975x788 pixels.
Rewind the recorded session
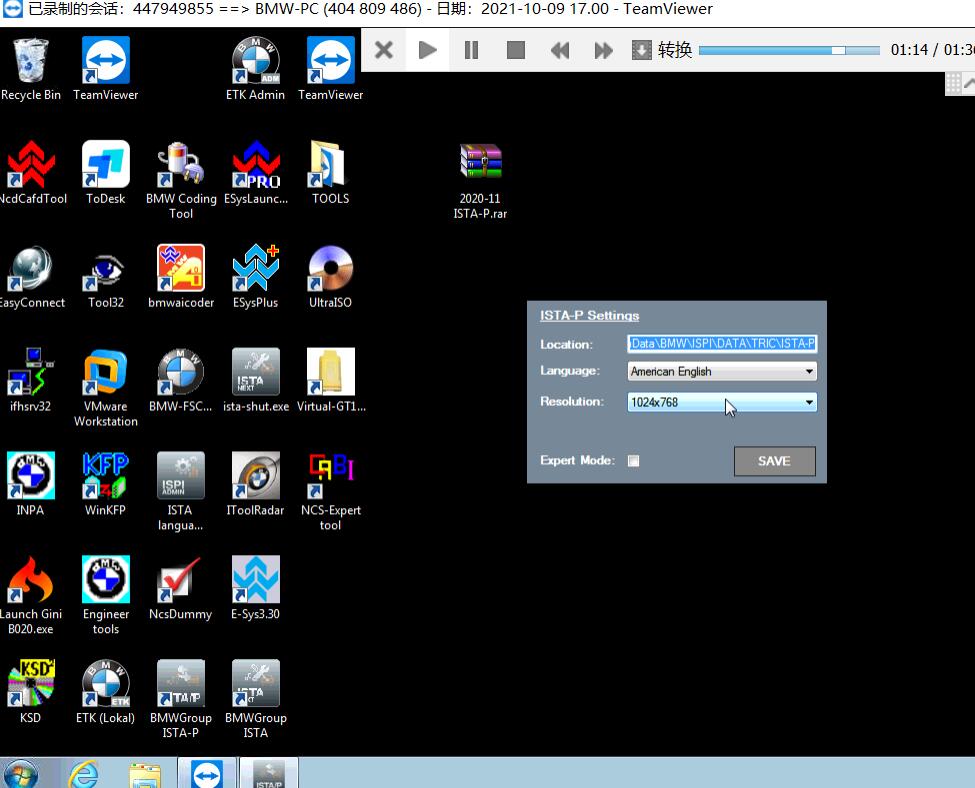pyautogui.click(x=560, y=50)
